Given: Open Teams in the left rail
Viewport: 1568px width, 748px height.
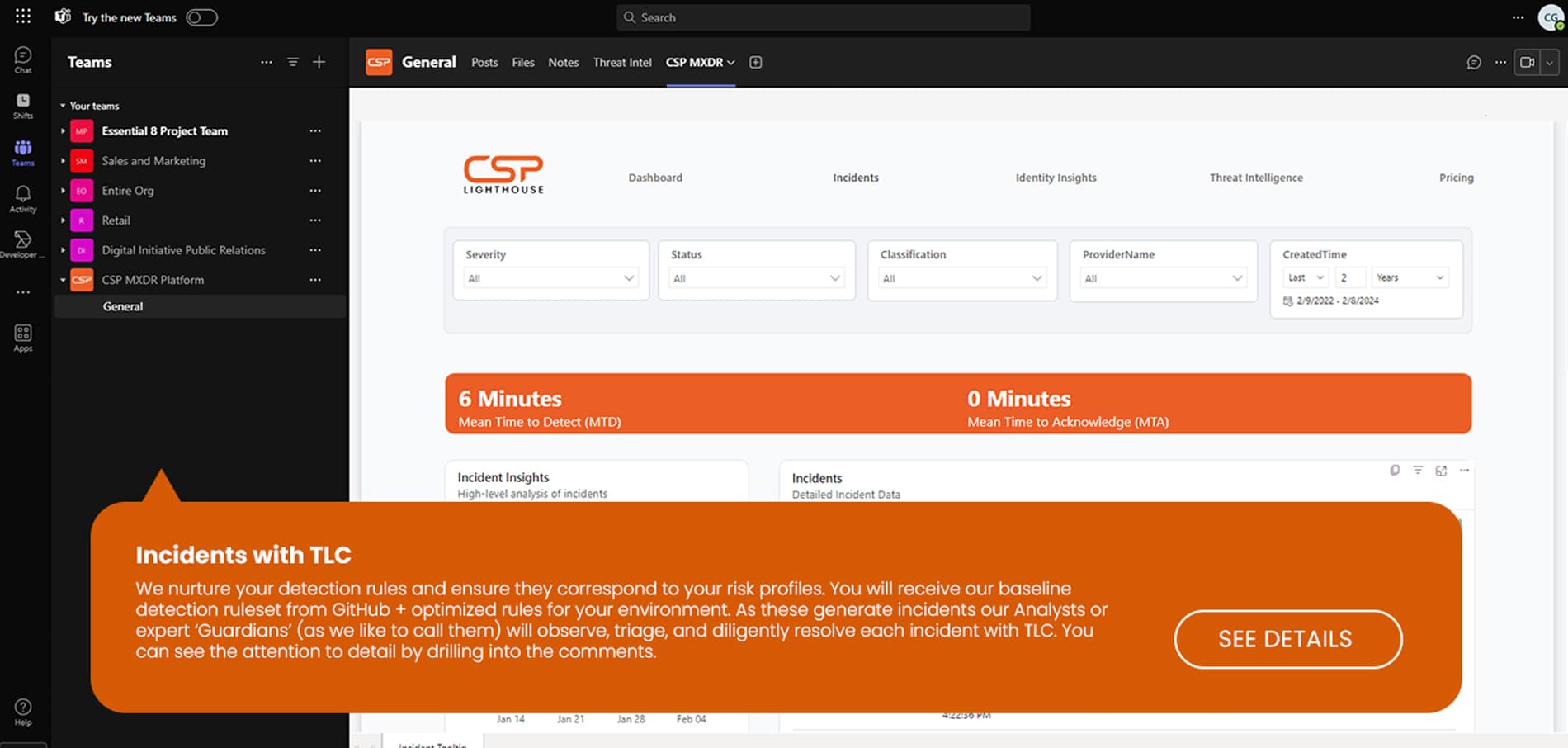Looking at the screenshot, I should pos(23,153).
